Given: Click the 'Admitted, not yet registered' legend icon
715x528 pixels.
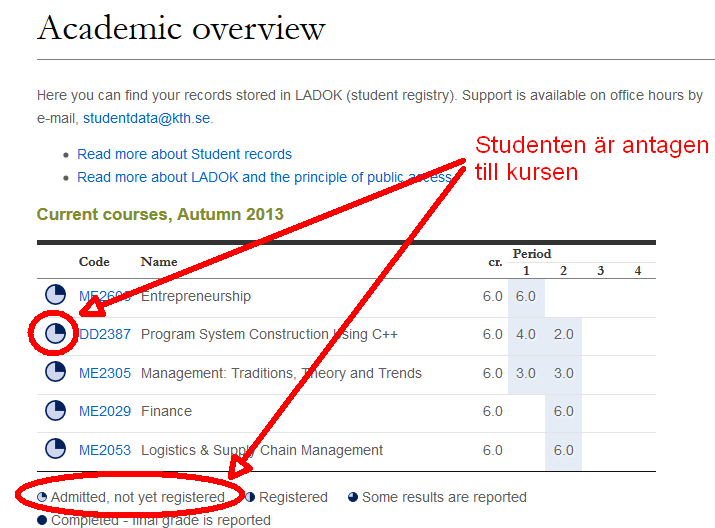Looking at the screenshot, I should tap(42, 497).
